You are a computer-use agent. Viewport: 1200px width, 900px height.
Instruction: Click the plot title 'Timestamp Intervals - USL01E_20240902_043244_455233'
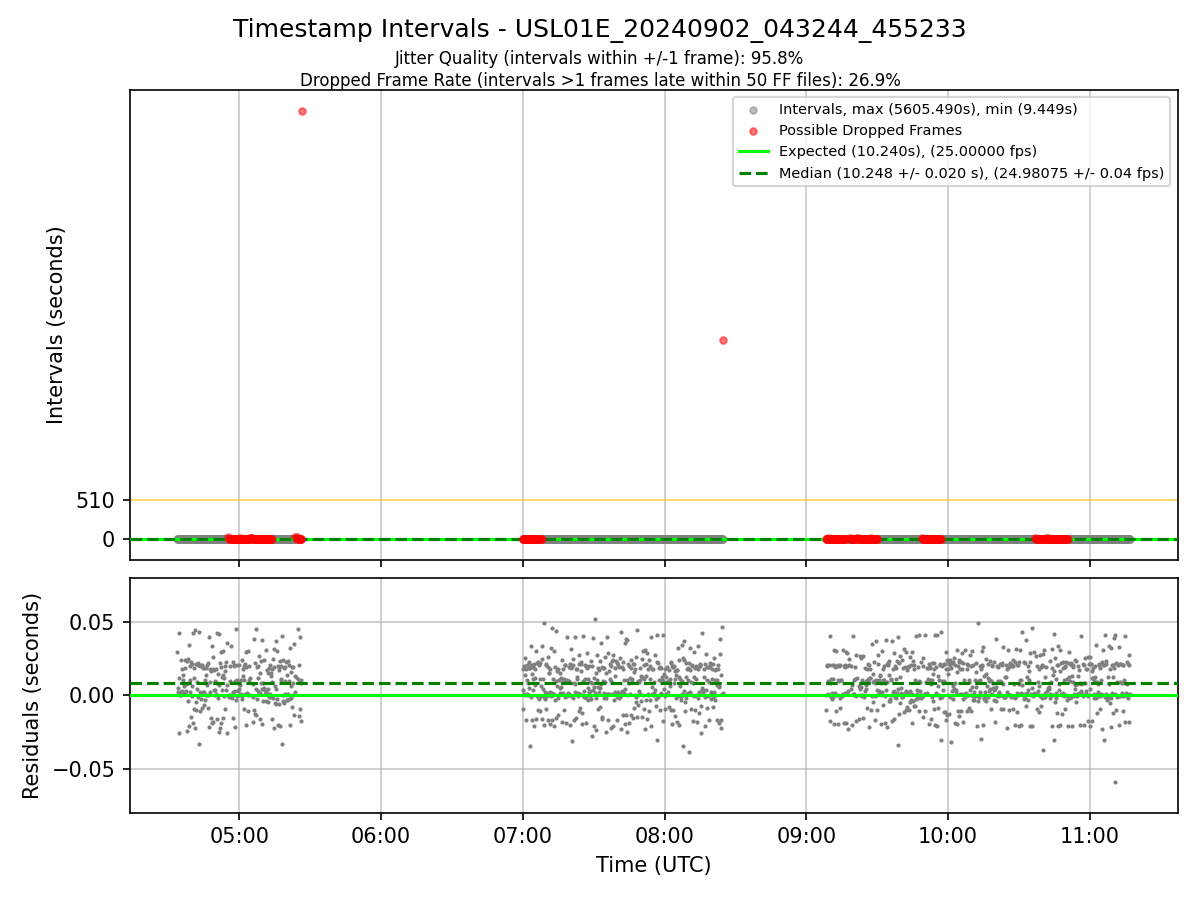(600, 29)
